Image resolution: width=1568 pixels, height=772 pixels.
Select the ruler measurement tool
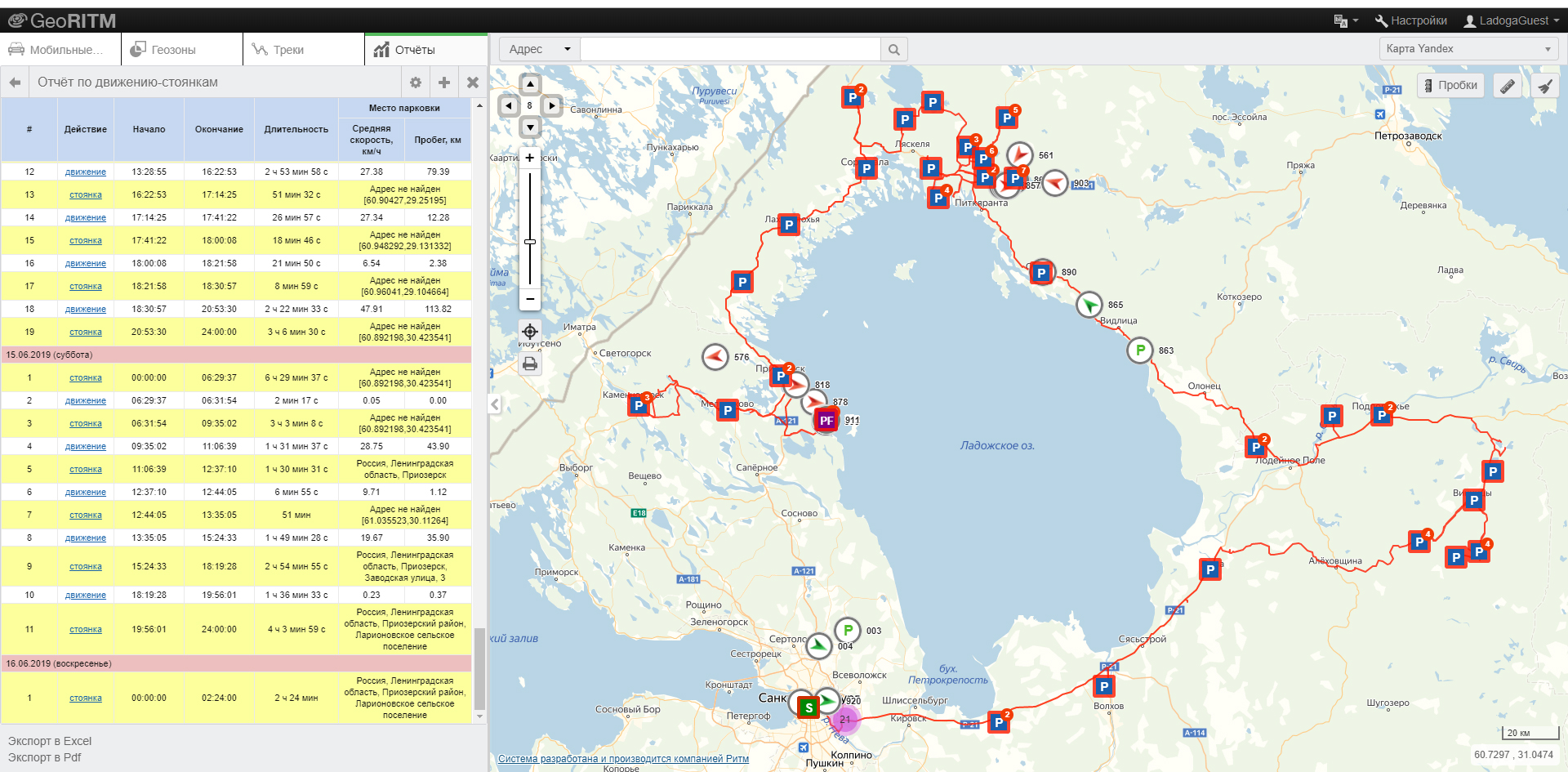coord(1508,86)
